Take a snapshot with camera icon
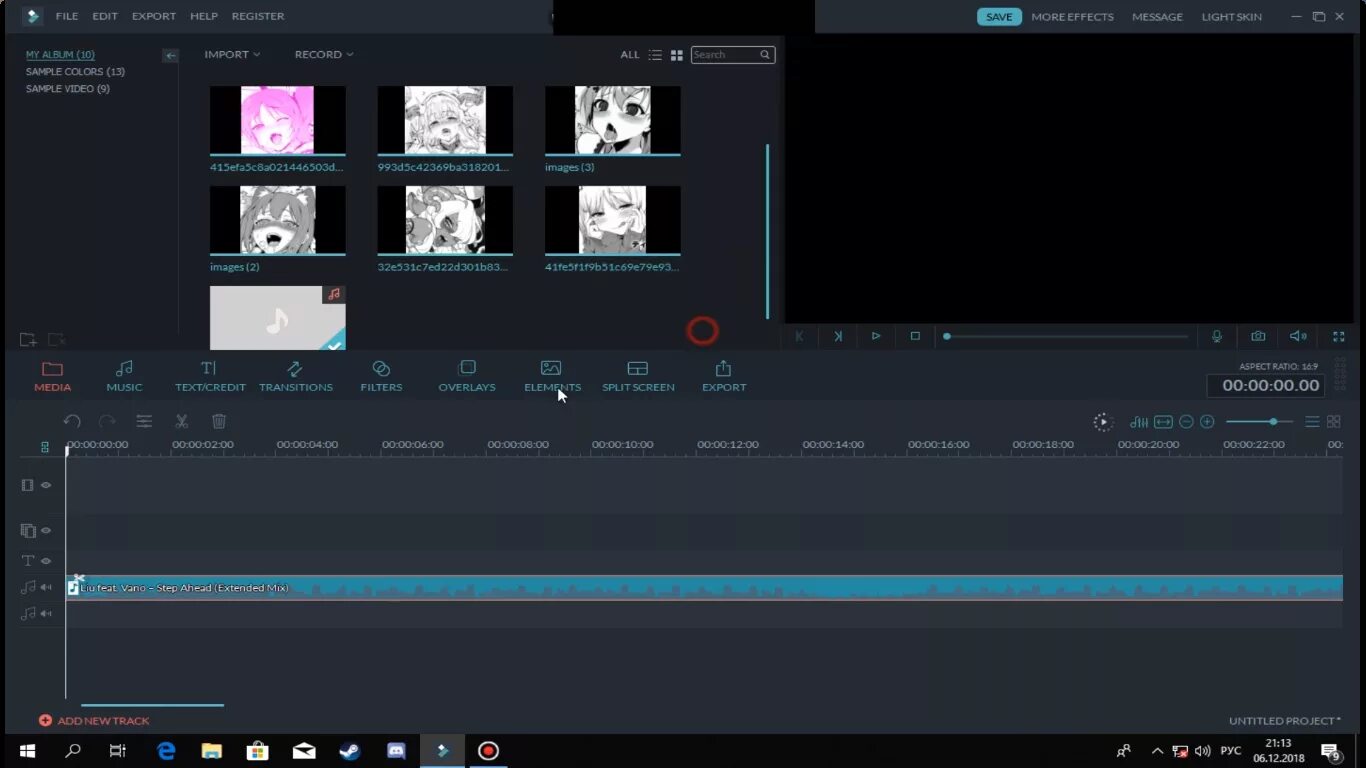Image resolution: width=1366 pixels, height=768 pixels. pyautogui.click(x=1258, y=336)
